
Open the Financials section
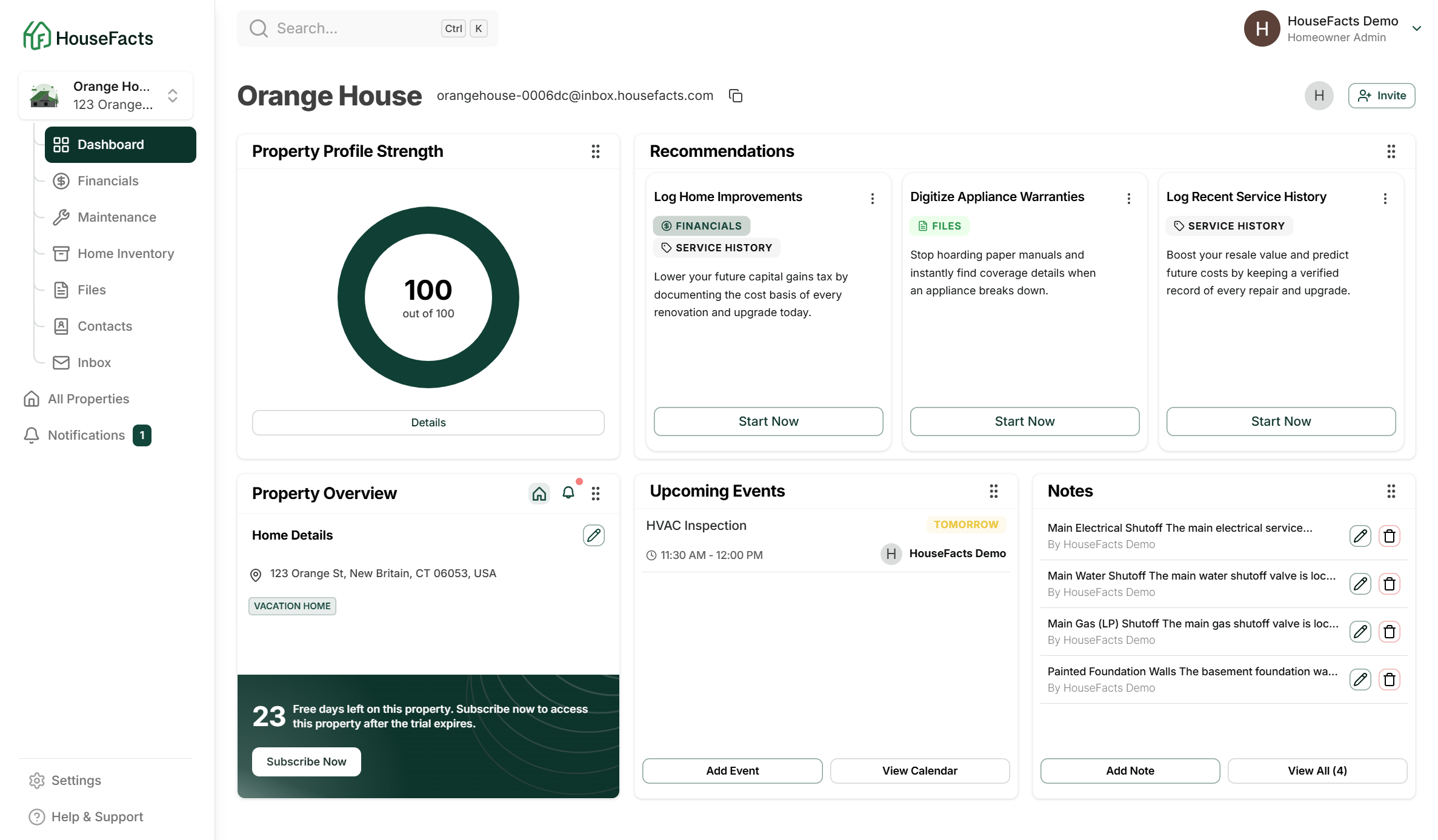tap(108, 180)
